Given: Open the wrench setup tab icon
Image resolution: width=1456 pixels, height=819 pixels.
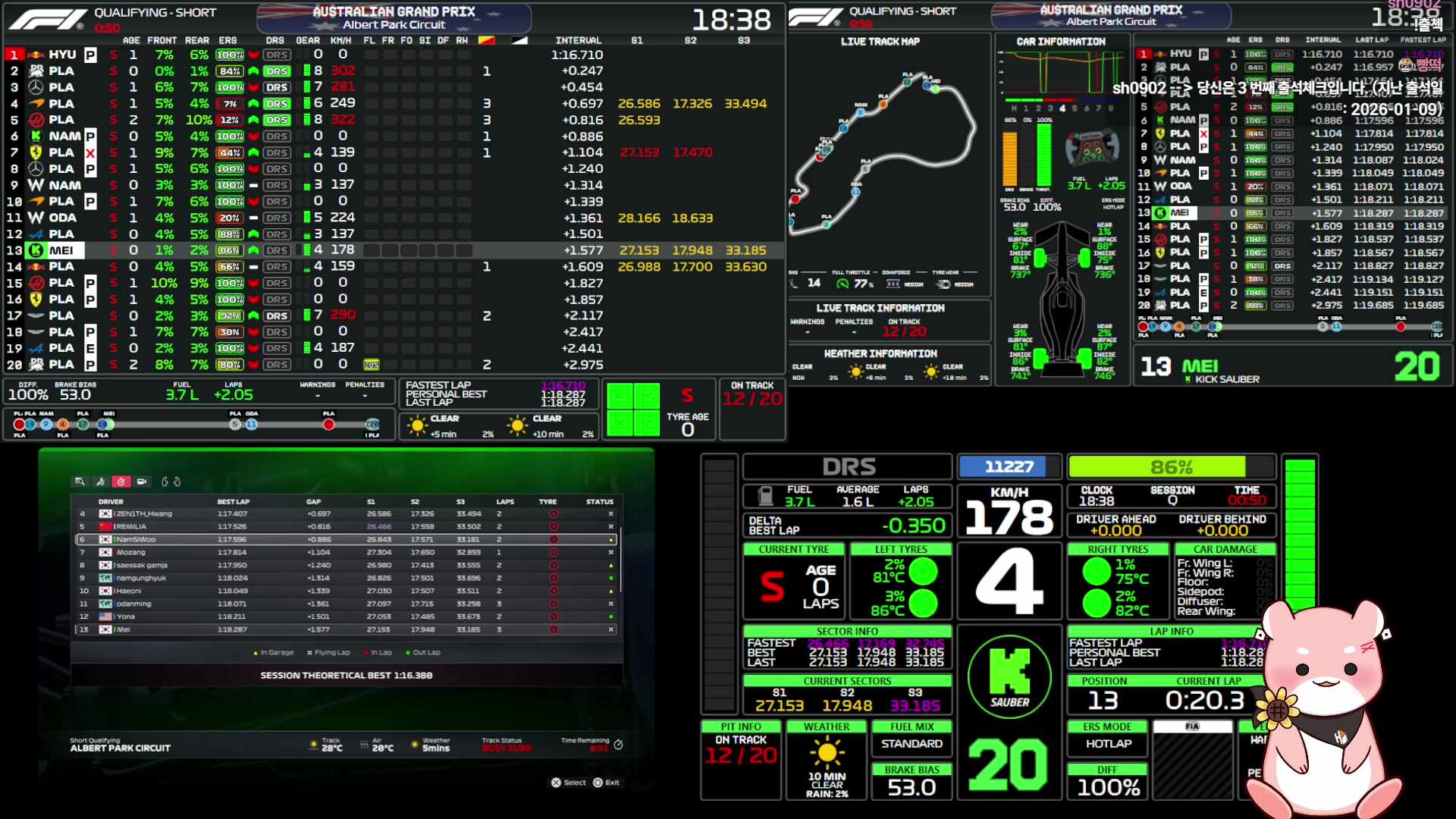Looking at the screenshot, I should 100,482.
